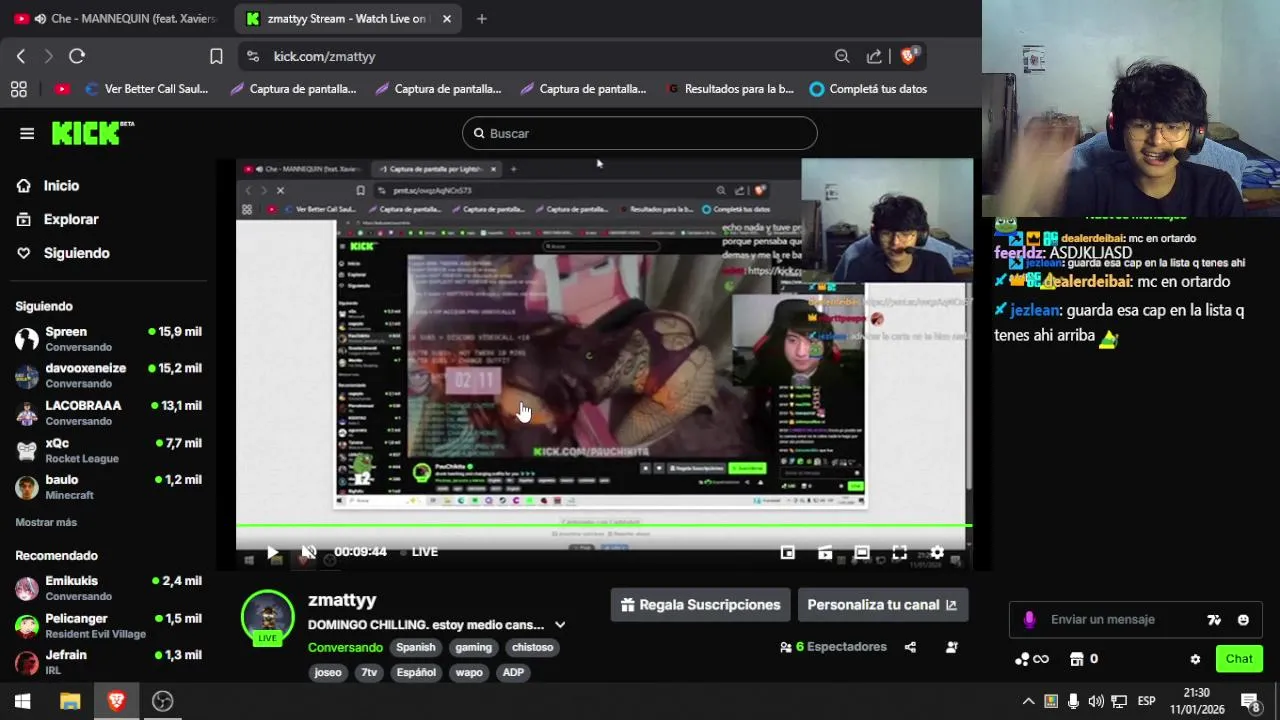The height and width of the screenshot is (720, 1280).
Task: Click the share stream icon
Action: coord(910,647)
